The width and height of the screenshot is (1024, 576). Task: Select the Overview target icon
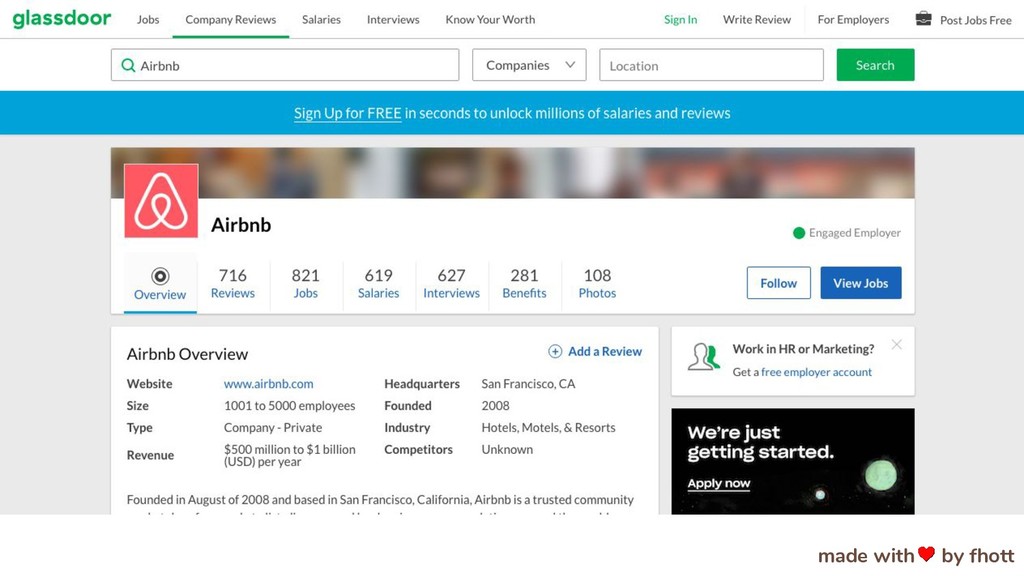(160, 276)
